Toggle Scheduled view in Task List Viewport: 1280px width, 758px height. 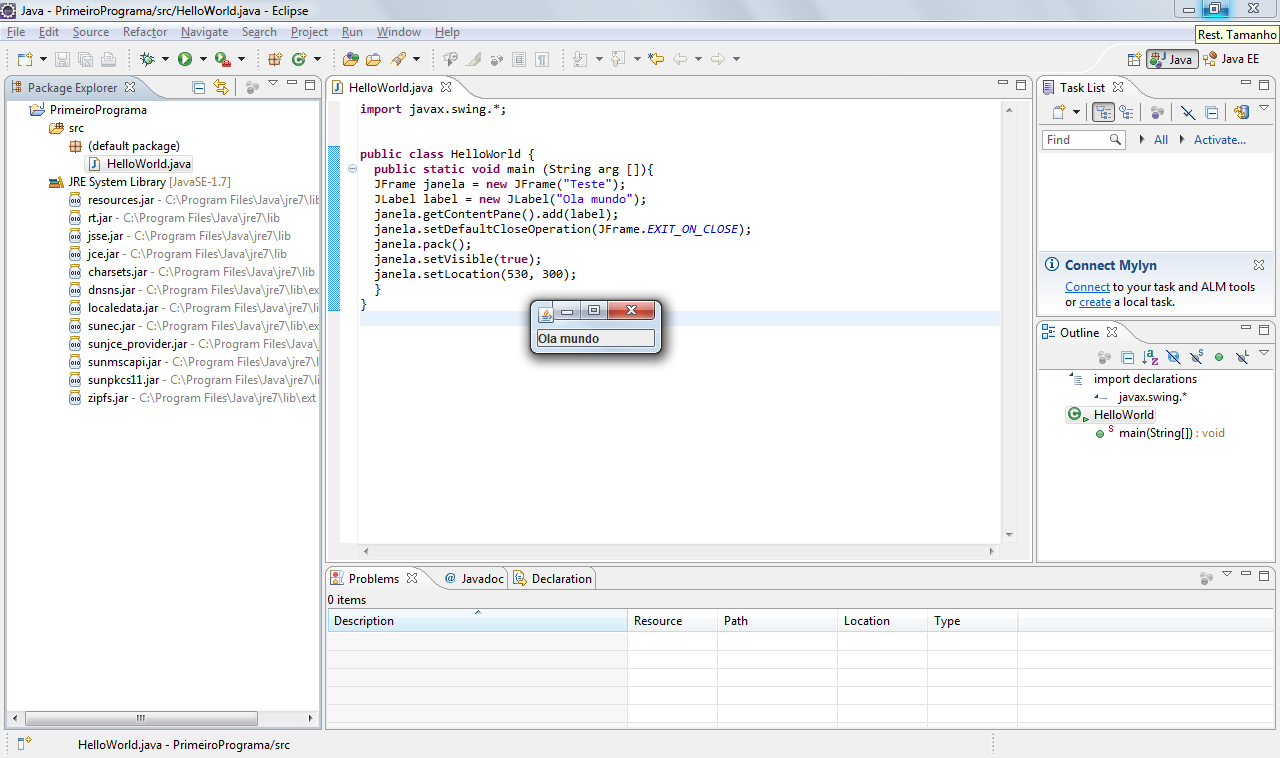coord(1126,112)
